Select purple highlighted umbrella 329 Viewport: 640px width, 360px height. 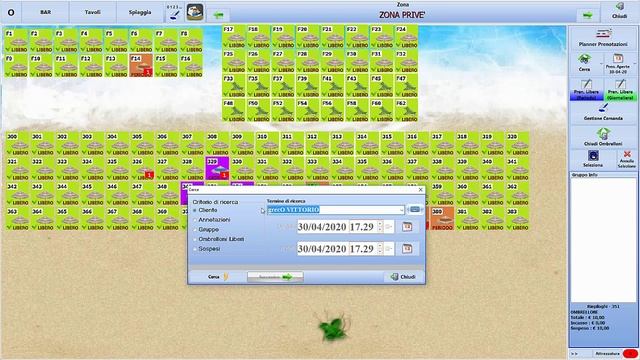pos(218,169)
